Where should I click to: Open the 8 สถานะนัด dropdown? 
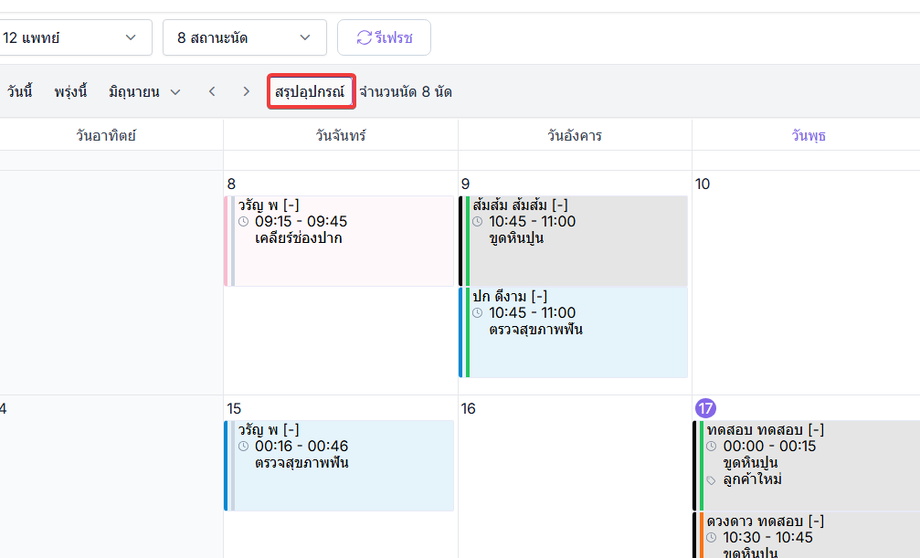pyautogui.click(x=245, y=38)
